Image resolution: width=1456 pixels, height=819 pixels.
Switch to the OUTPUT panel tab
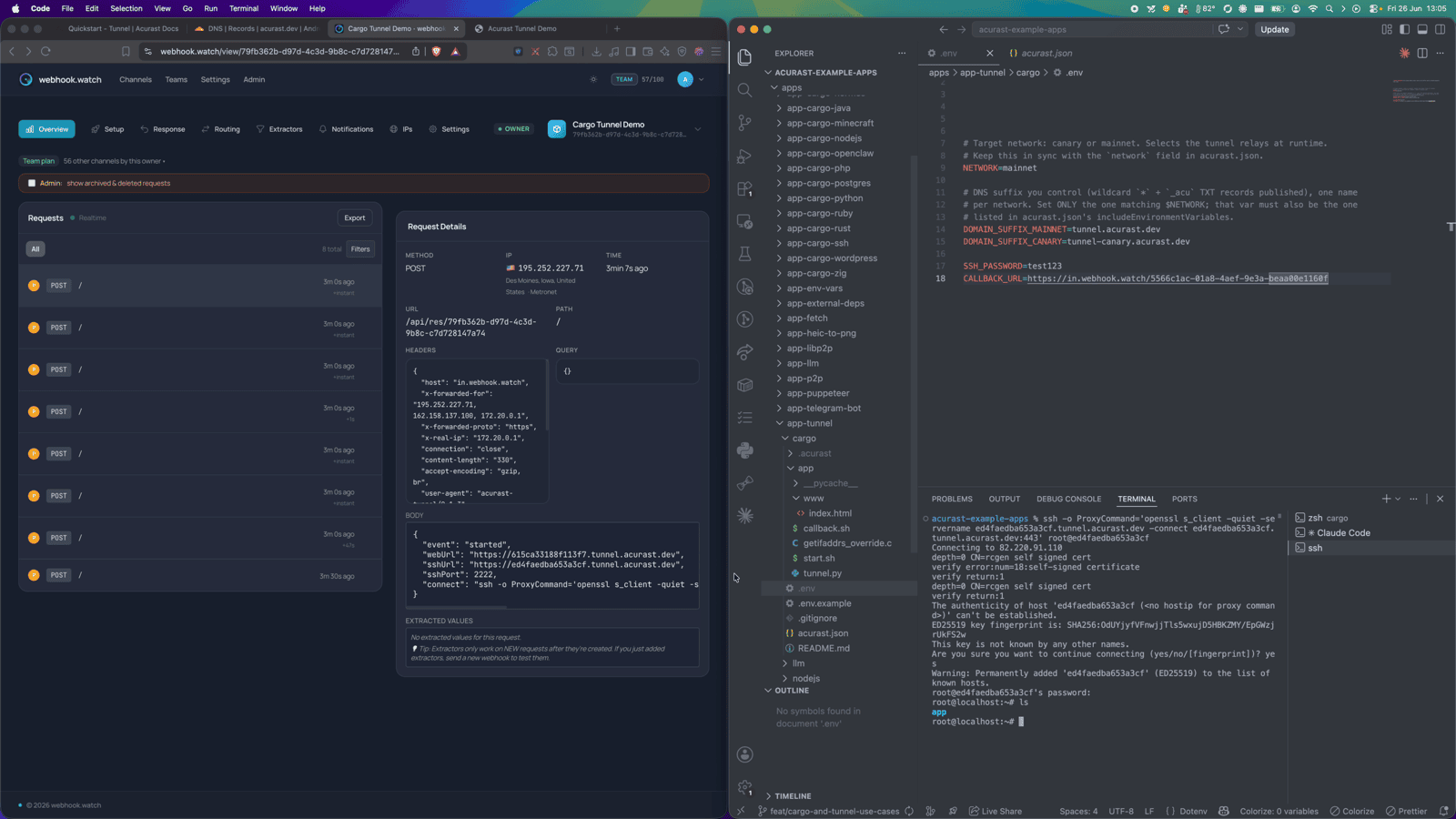(1005, 499)
